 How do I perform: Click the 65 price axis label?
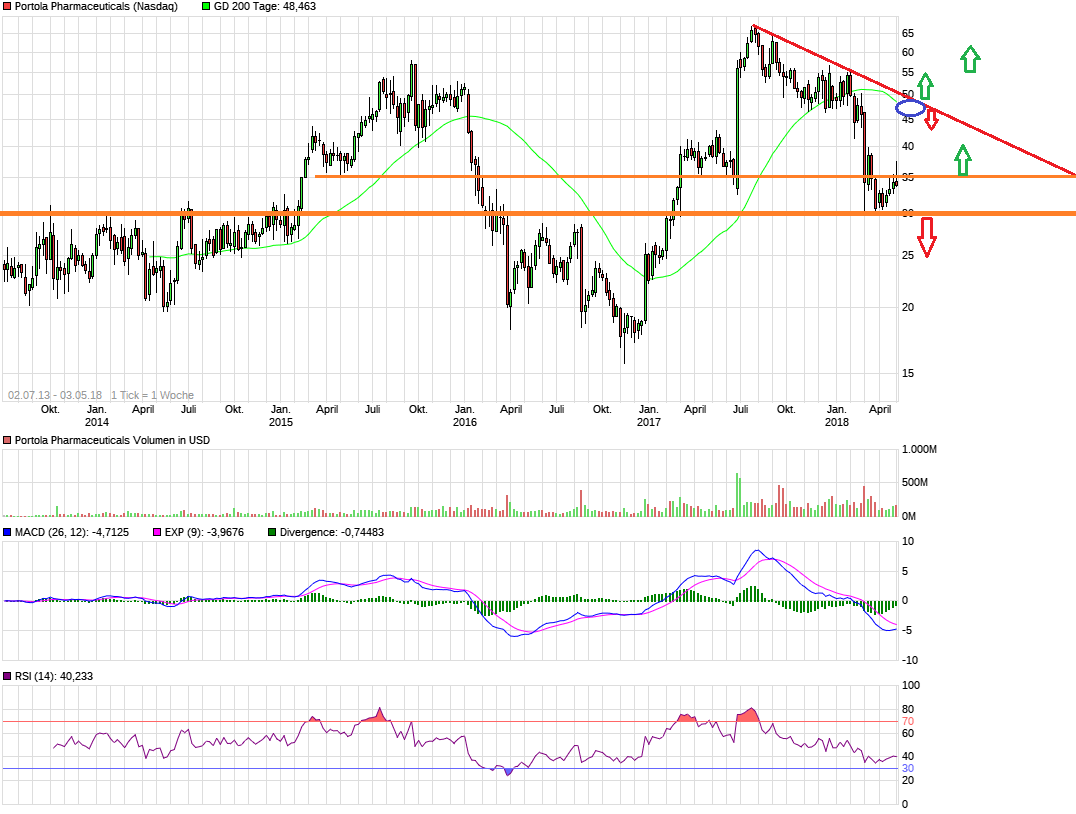[x=908, y=33]
